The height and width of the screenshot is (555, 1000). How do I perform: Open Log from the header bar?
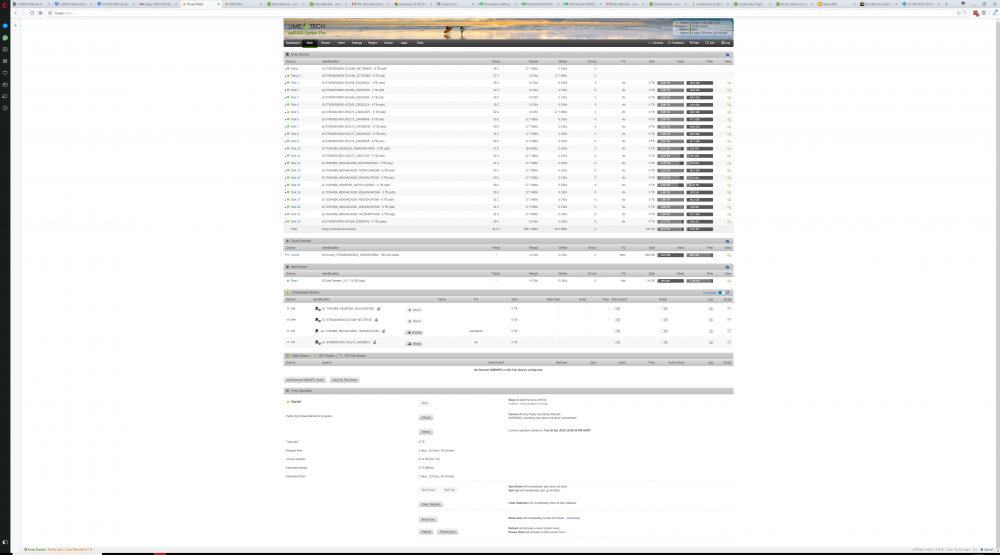tap(726, 43)
